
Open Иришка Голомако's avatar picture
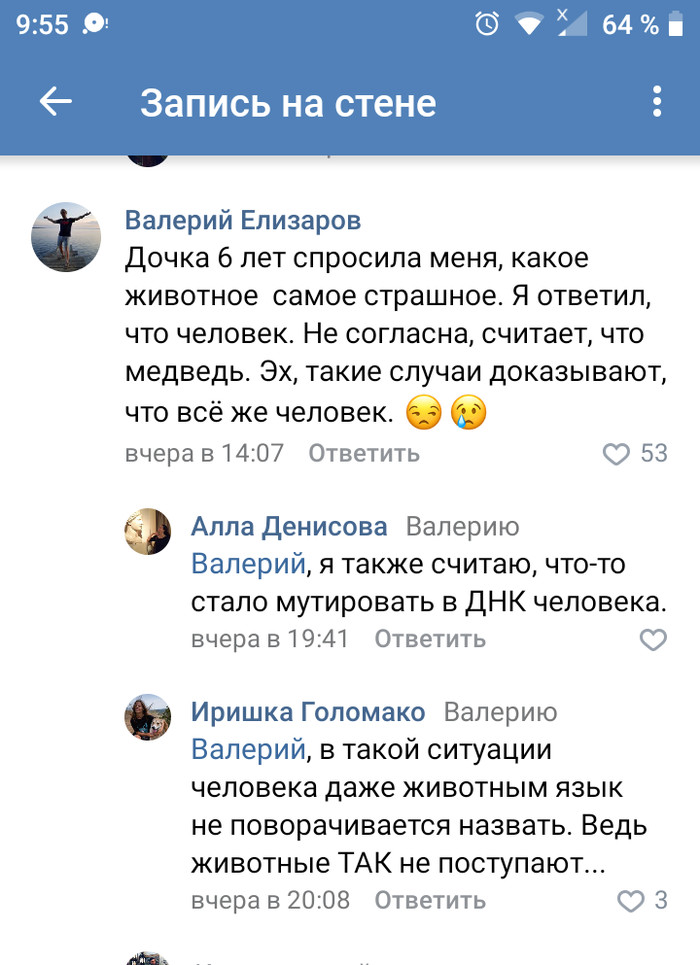(148, 716)
